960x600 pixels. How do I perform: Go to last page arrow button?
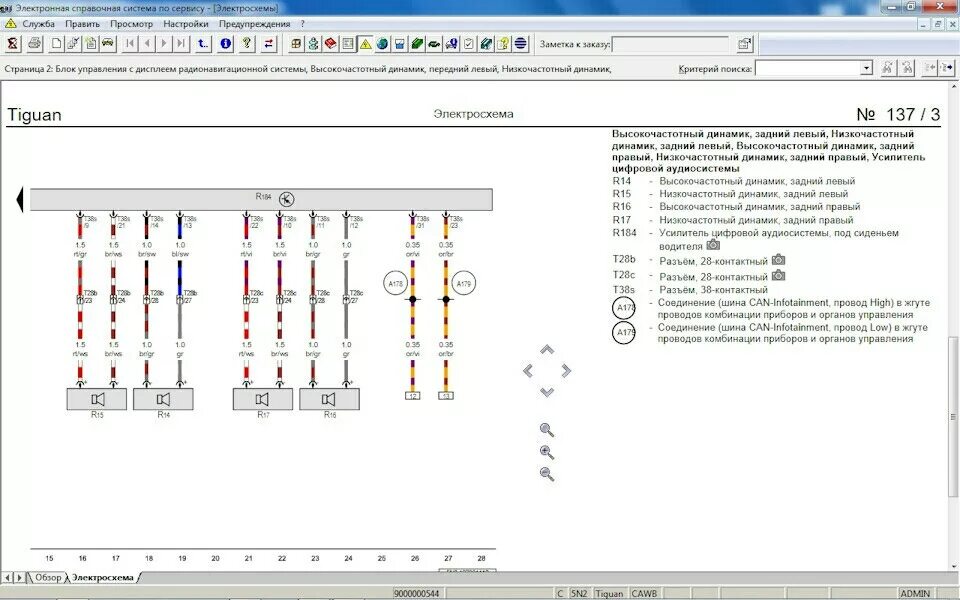181,43
